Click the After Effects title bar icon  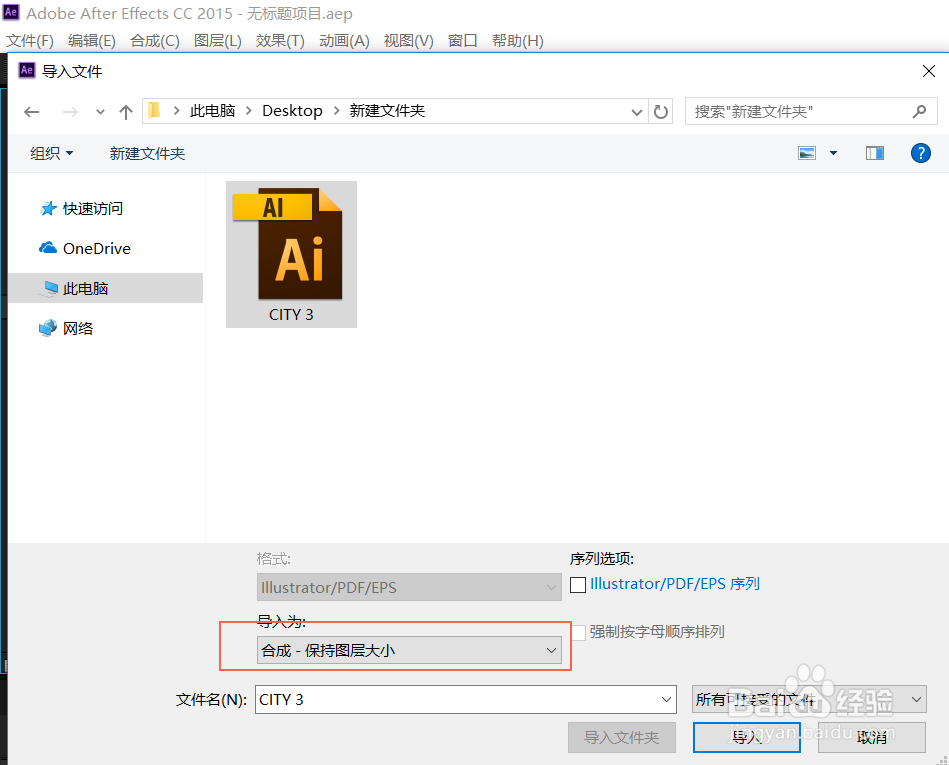(11, 12)
